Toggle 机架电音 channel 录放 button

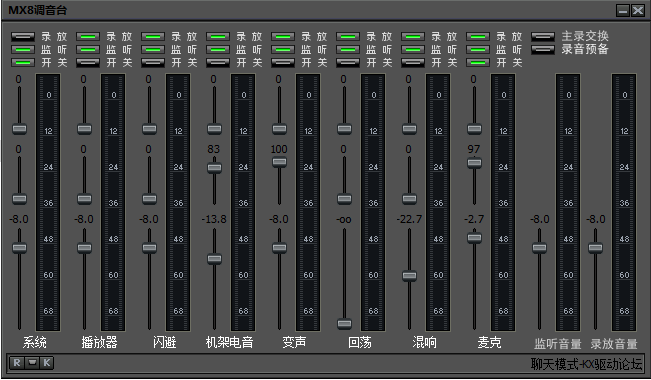[218, 37]
